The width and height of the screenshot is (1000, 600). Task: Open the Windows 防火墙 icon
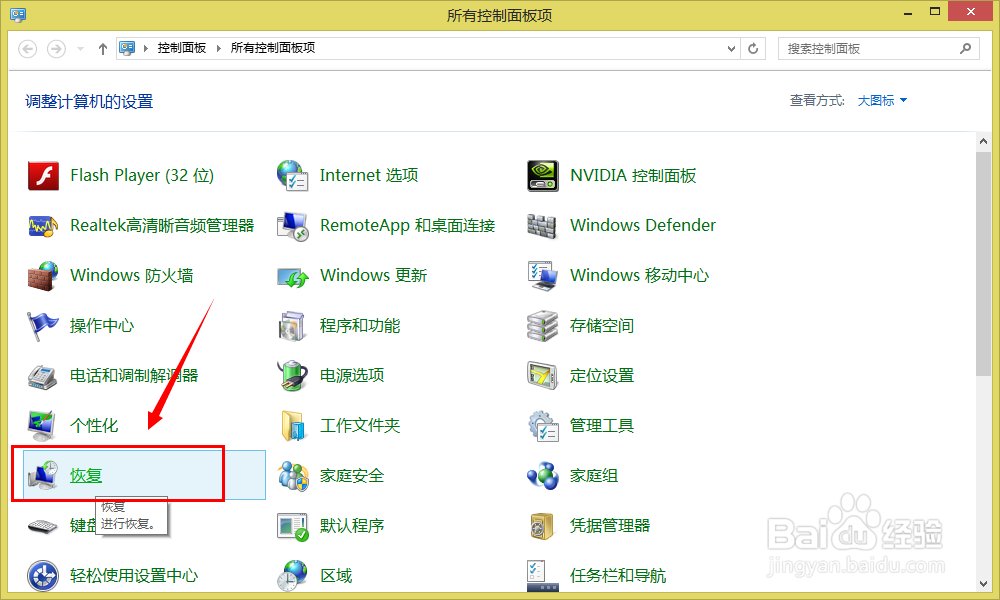[x=43, y=275]
